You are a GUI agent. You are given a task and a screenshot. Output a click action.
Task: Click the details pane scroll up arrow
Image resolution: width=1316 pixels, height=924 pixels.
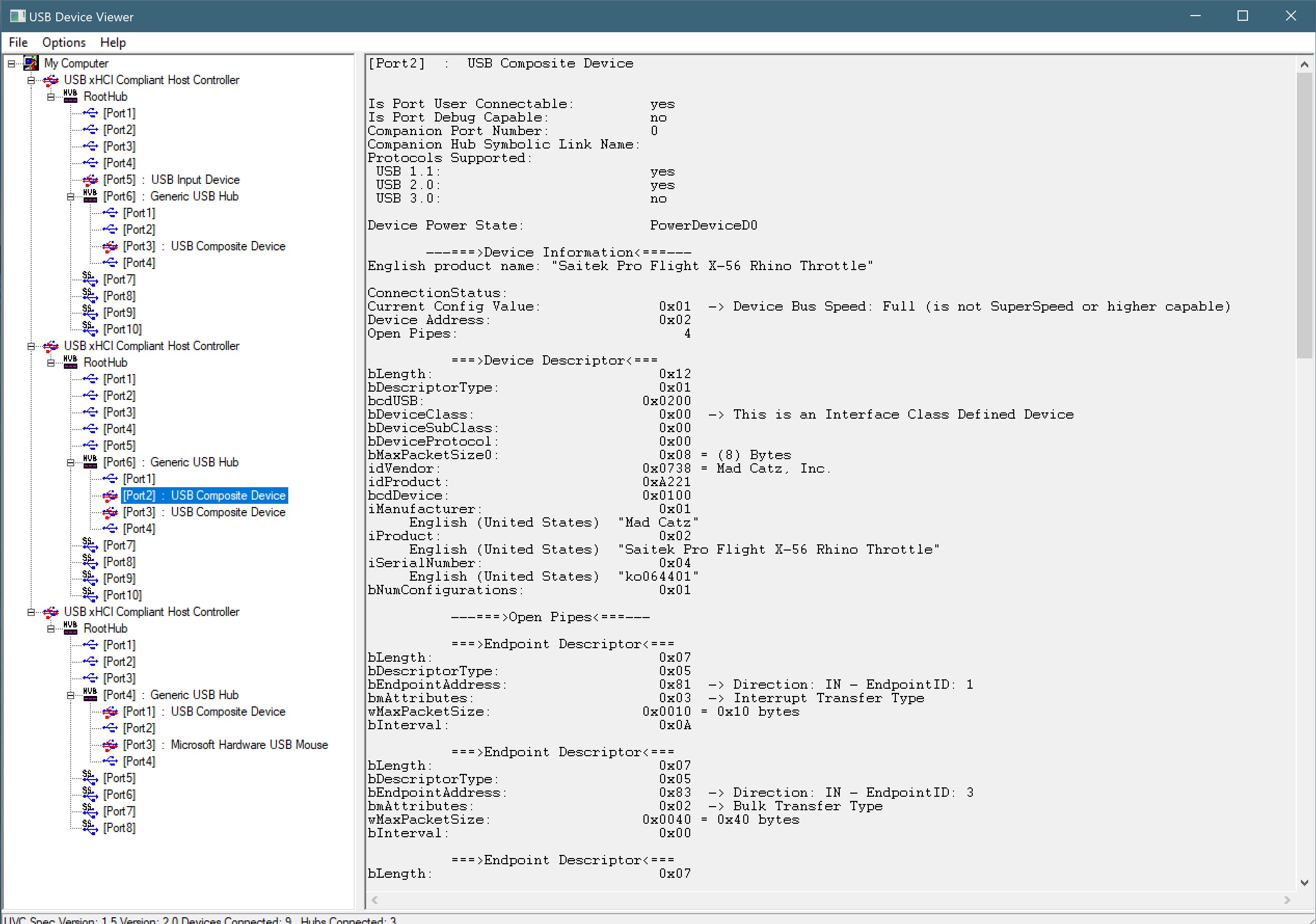(1304, 65)
